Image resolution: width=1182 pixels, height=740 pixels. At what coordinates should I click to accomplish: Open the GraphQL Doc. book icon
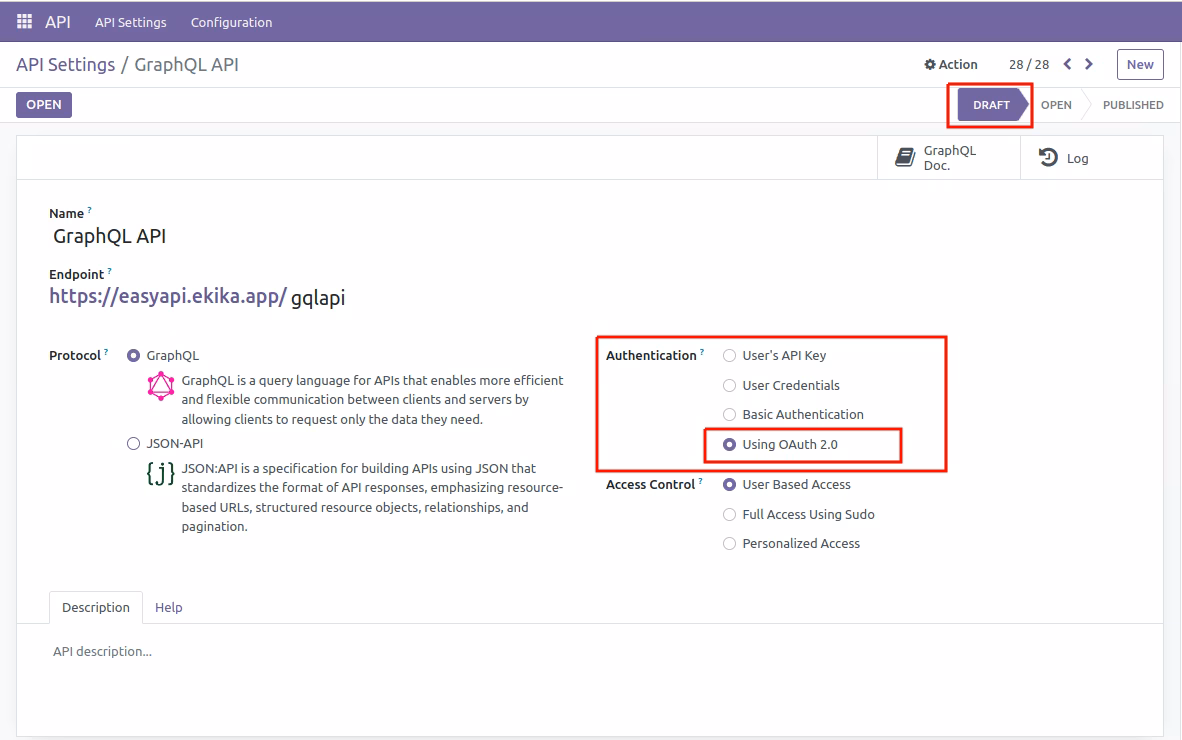(x=905, y=157)
